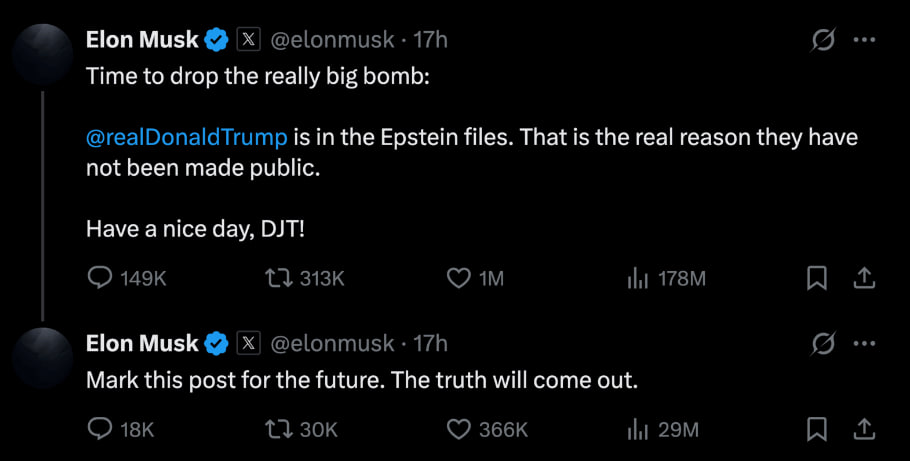910x461 pixels.
Task: Click the Grok icon on second post
Action: [x=824, y=343]
